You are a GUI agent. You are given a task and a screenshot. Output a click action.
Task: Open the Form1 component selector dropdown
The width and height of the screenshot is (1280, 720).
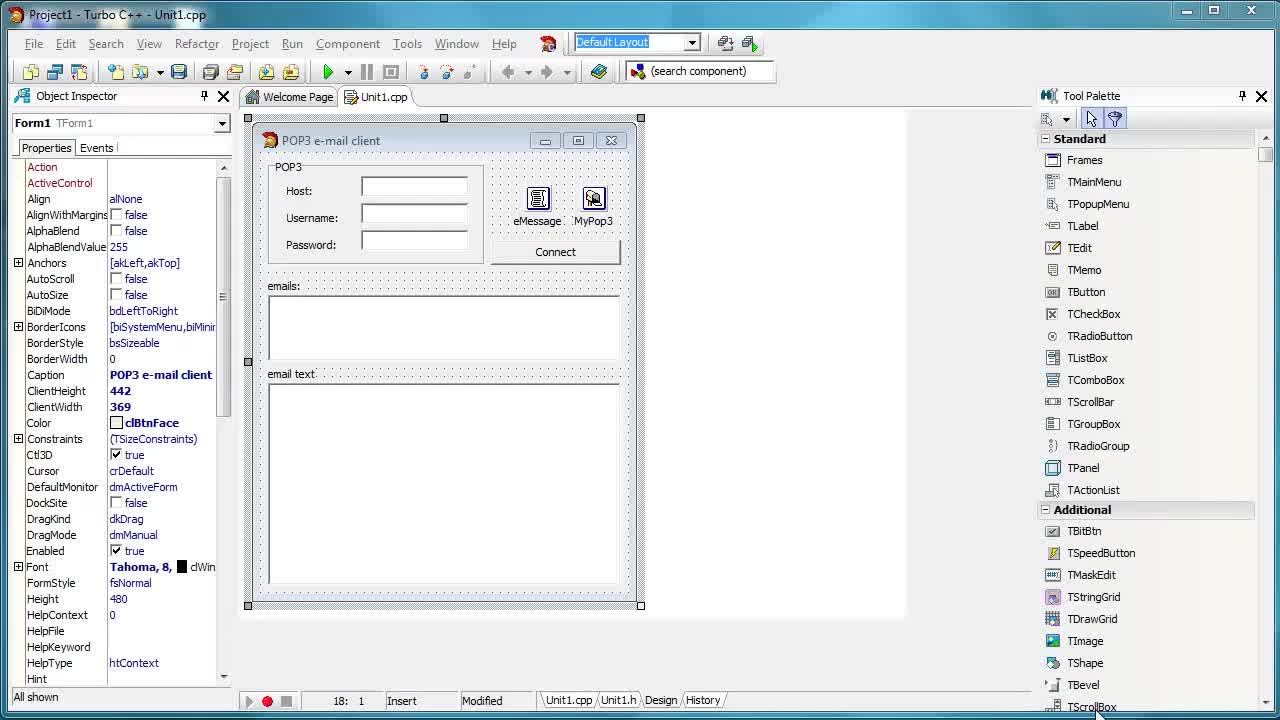(222, 123)
